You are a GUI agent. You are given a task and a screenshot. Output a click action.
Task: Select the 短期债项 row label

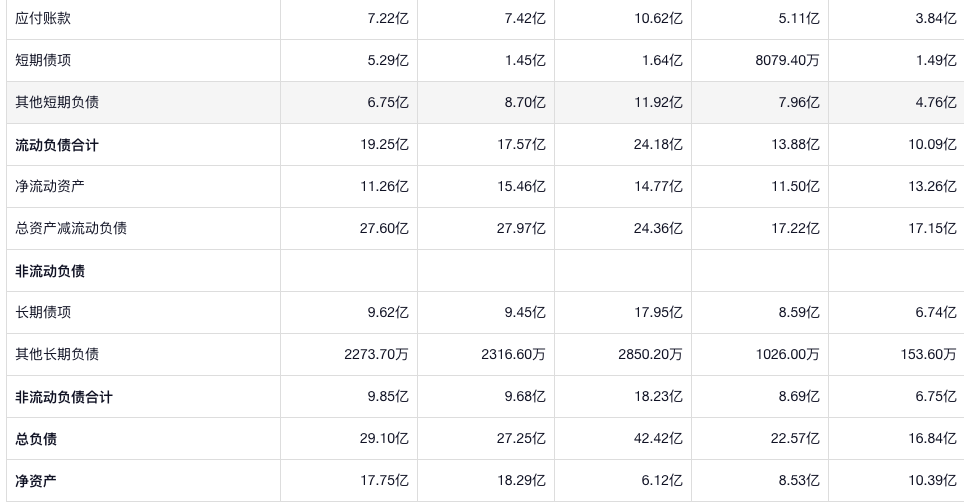click(x=43, y=60)
